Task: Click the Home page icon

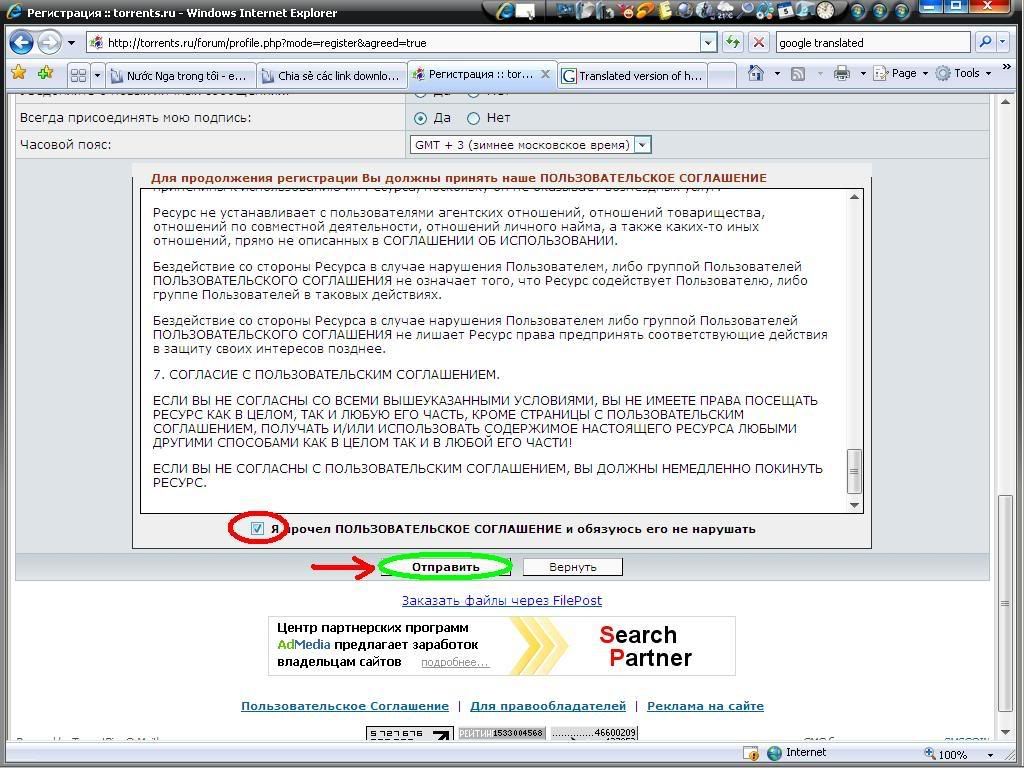Action: pos(757,74)
